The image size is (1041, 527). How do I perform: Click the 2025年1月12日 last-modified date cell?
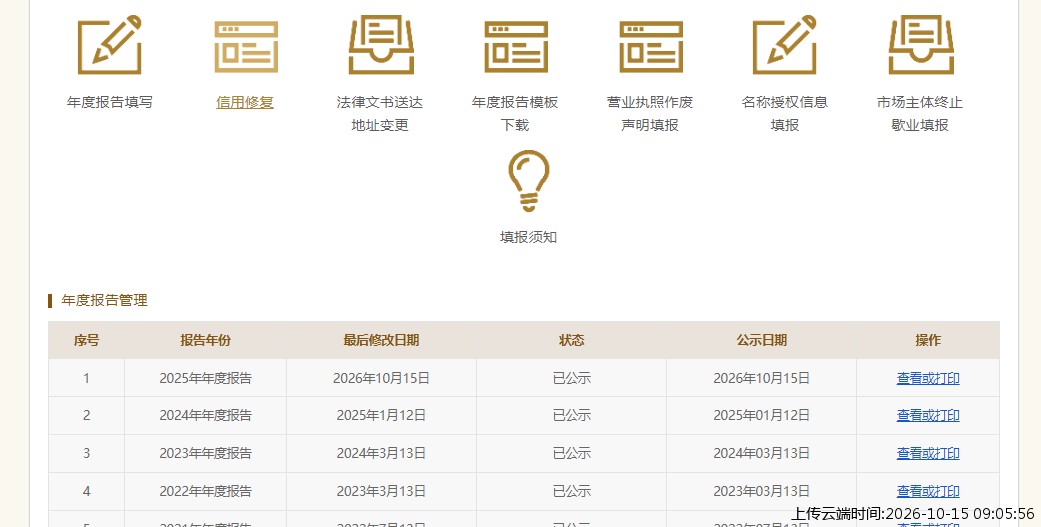pyautogui.click(x=381, y=415)
